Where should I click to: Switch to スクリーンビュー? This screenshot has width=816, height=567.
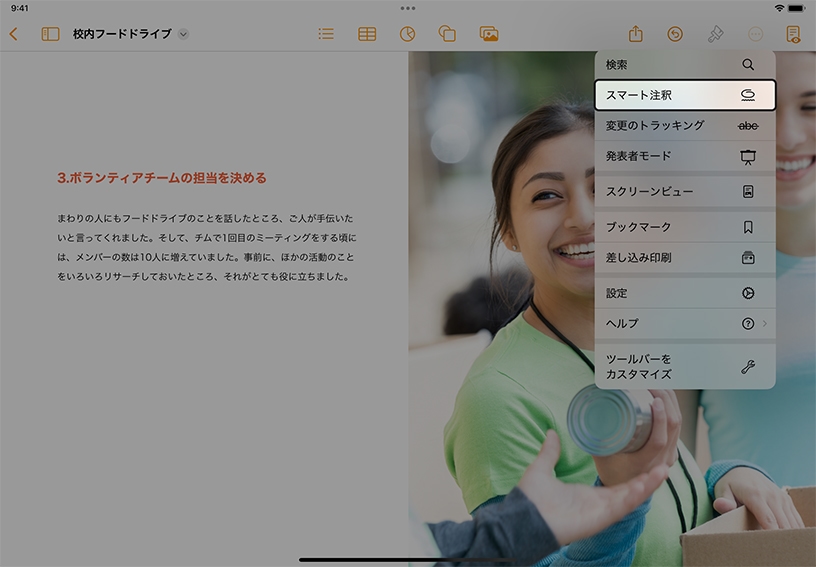click(x=684, y=191)
